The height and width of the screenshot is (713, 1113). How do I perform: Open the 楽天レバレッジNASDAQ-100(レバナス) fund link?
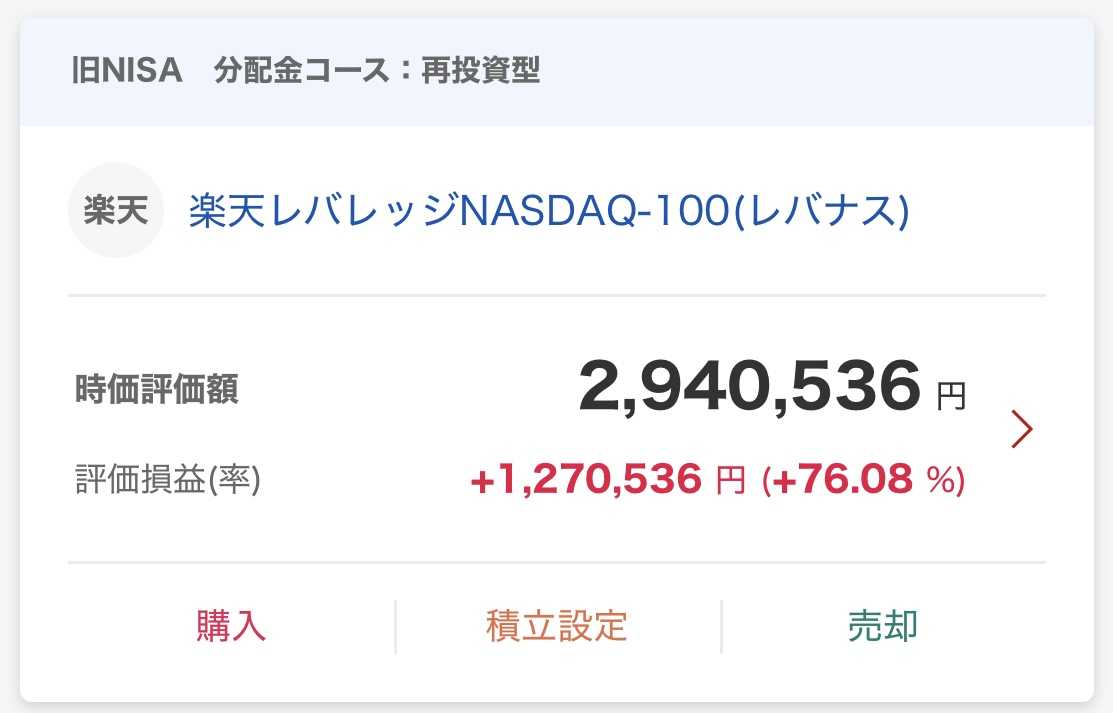pos(548,212)
